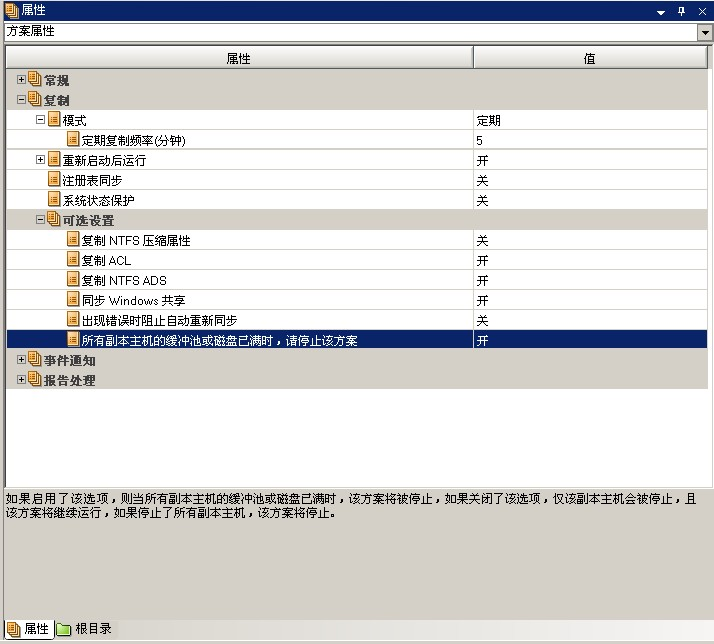Image resolution: width=714 pixels, height=644 pixels.
Task: Select the 定期复制频率(分钟) row label
Action: click(133, 141)
